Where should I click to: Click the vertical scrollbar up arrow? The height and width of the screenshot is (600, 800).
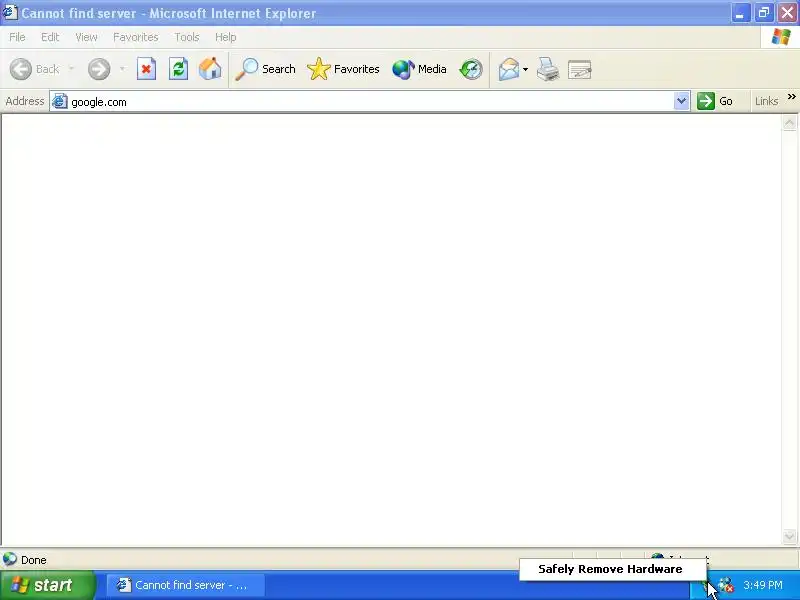click(789, 122)
